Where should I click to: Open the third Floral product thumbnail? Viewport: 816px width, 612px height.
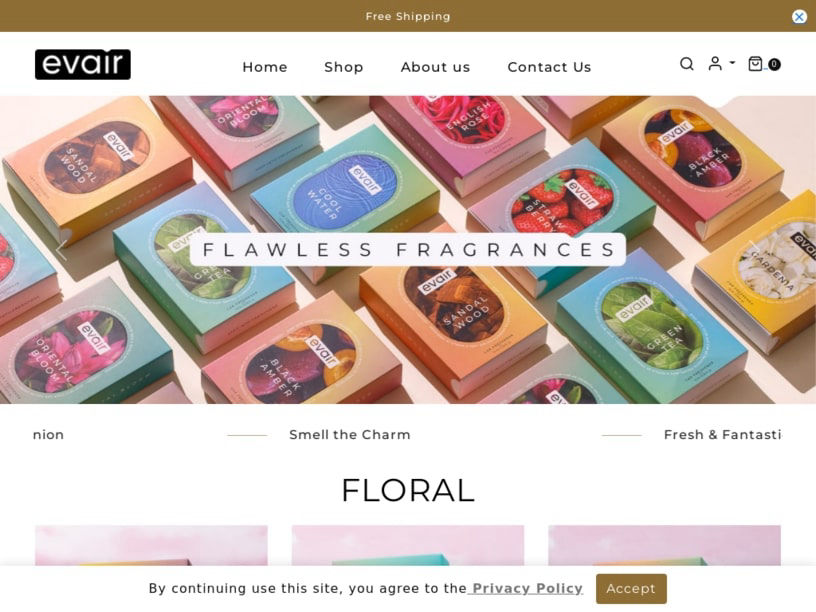point(664,545)
